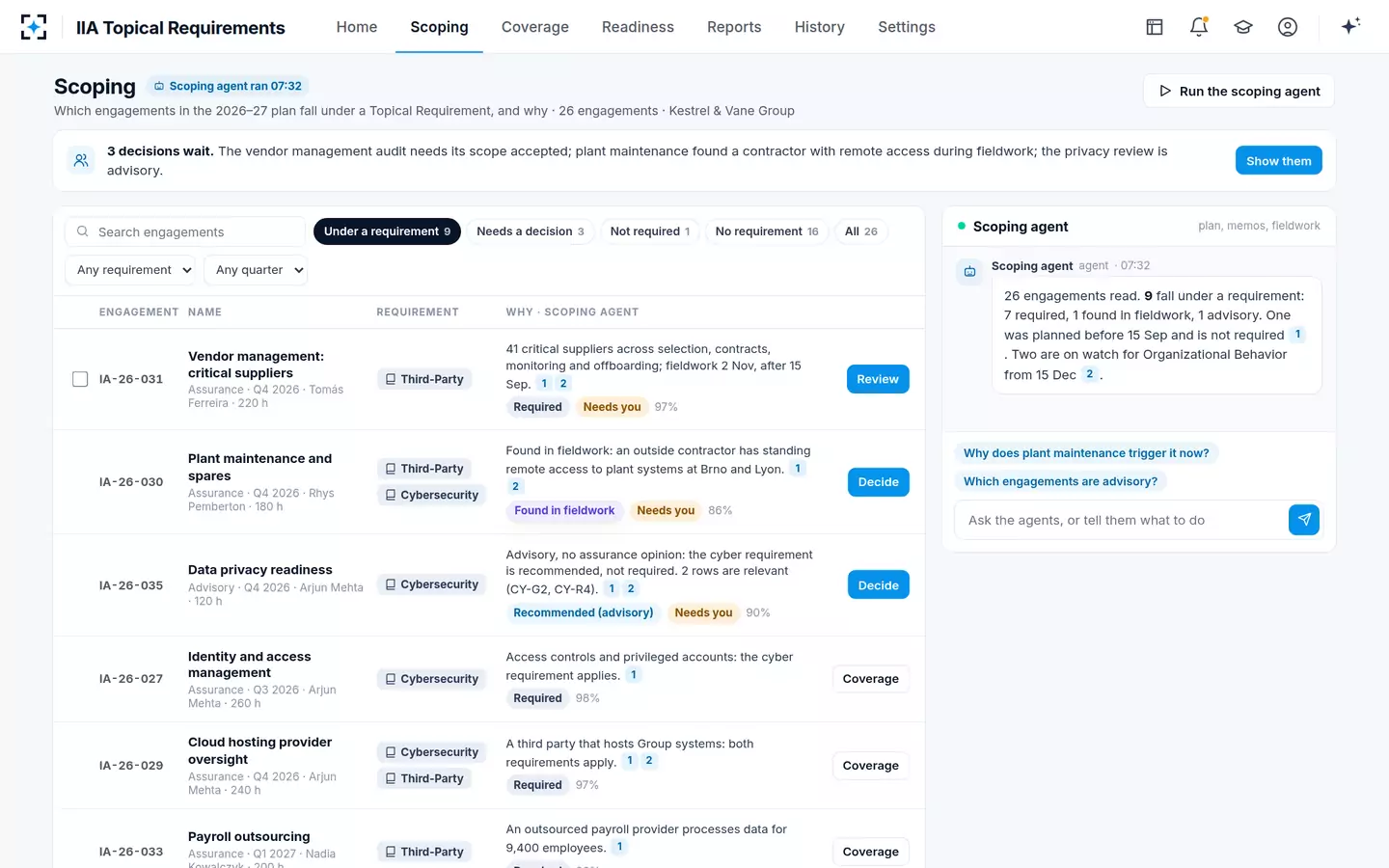The image size is (1389, 868).
Task: Click Review for Vendor management engagement
Action: [x=878, y=379]
